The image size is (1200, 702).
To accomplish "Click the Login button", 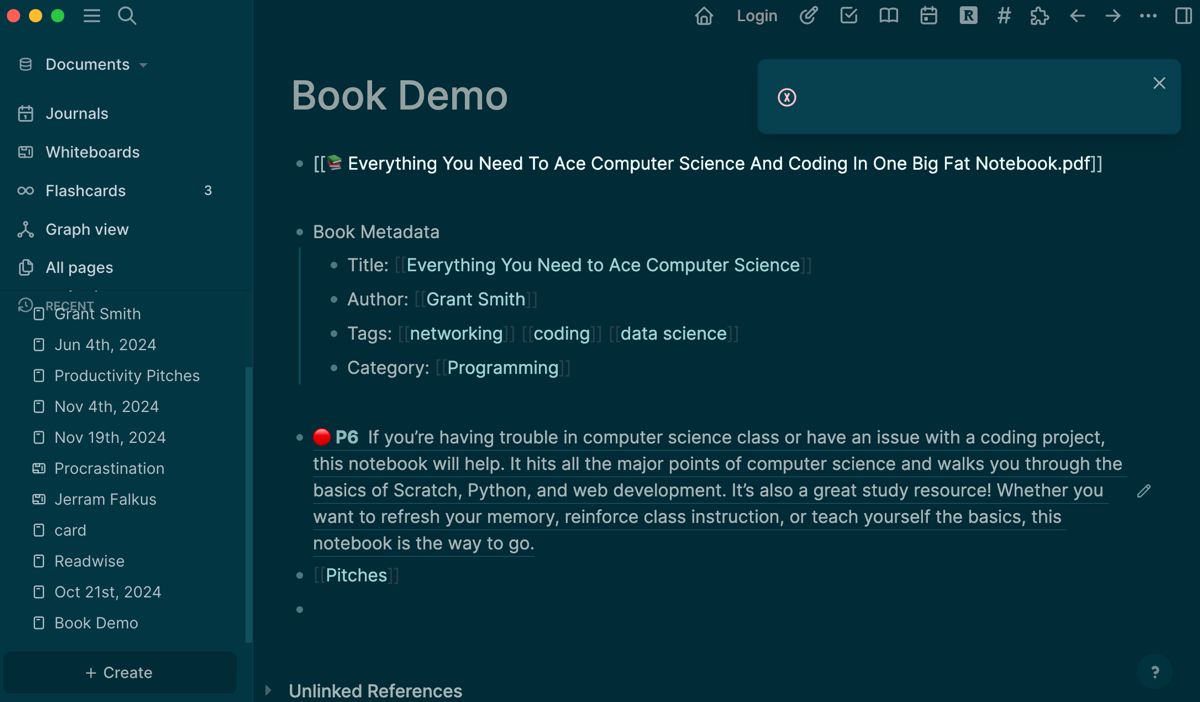I will tap(757, 16).
